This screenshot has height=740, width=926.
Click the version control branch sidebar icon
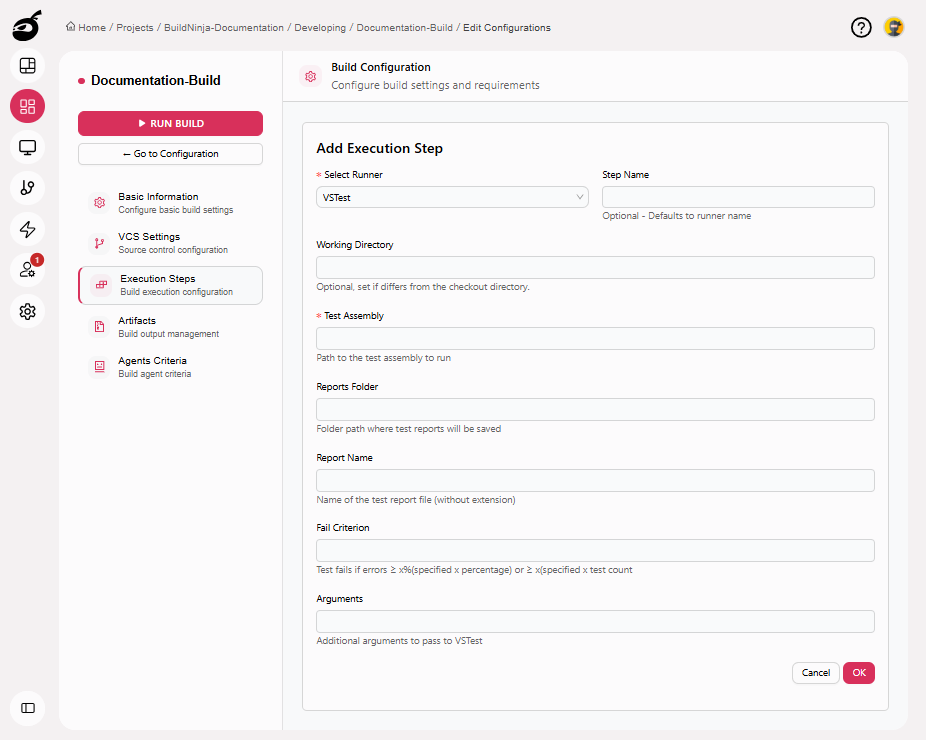pyautogui.click(x=28, y=188)
